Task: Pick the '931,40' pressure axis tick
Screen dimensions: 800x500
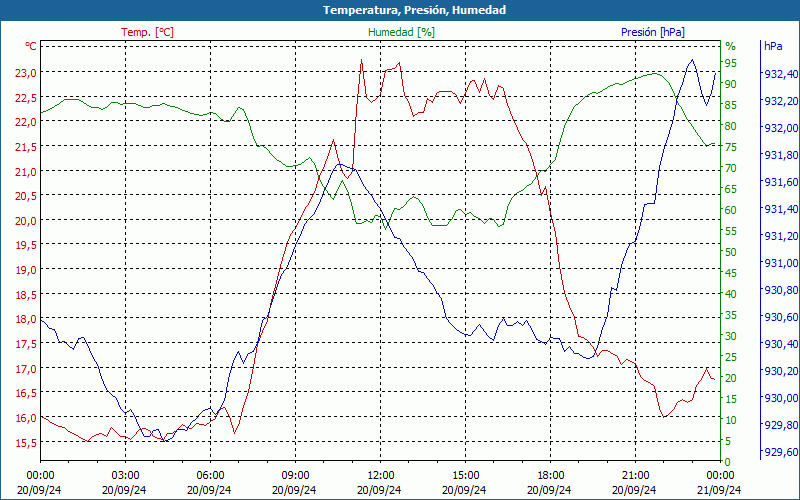Action: click(x=780, y=209)
